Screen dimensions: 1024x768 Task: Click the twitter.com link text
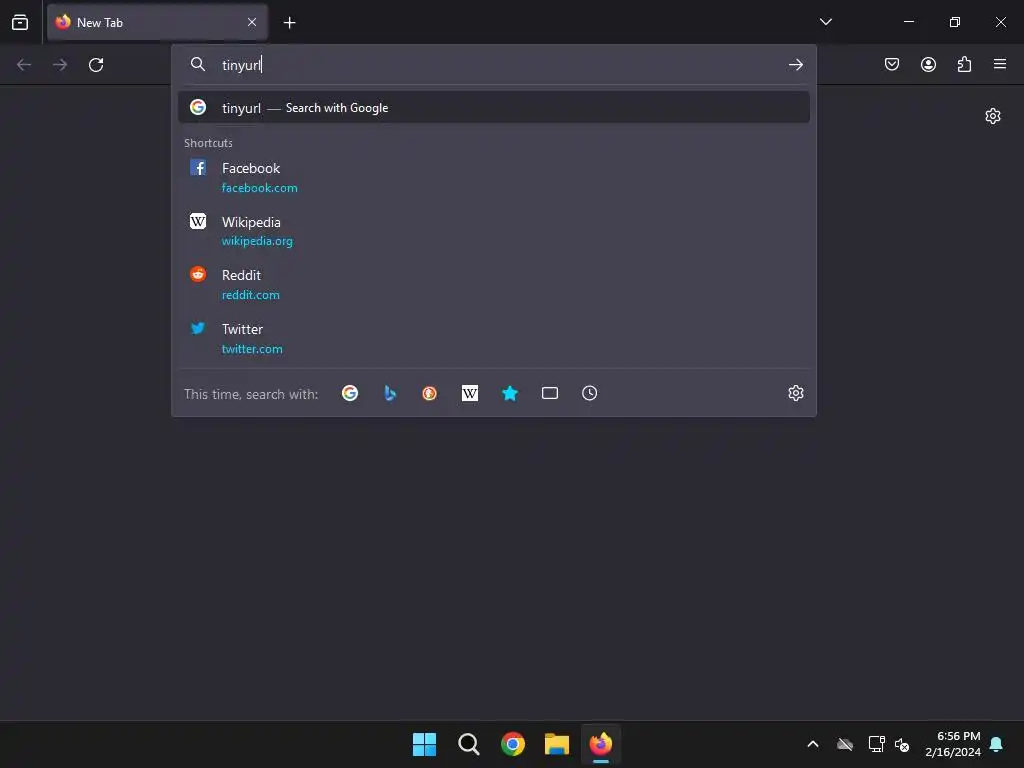point(252,349)
